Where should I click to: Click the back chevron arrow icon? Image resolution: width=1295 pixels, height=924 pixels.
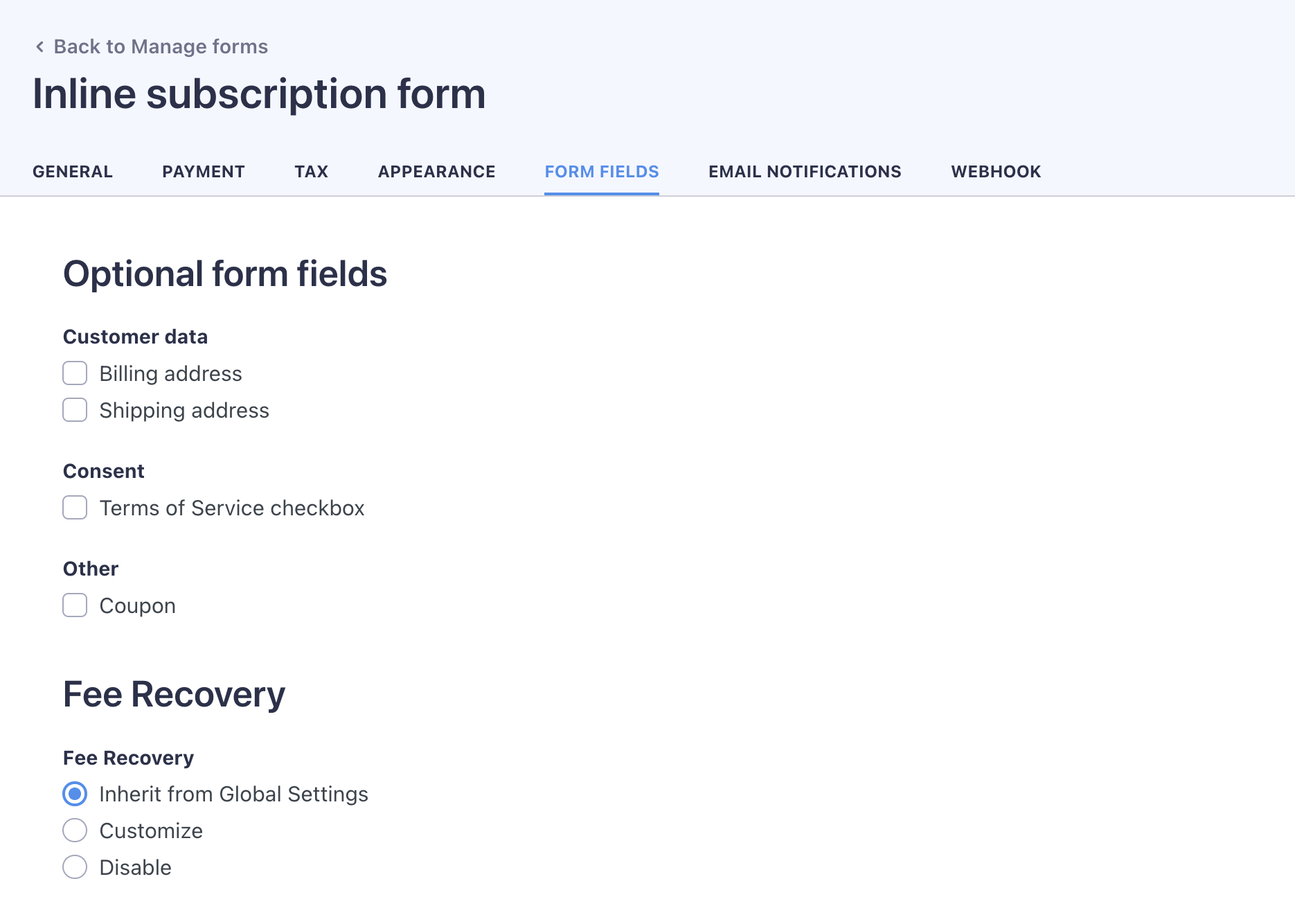(40, 46)
